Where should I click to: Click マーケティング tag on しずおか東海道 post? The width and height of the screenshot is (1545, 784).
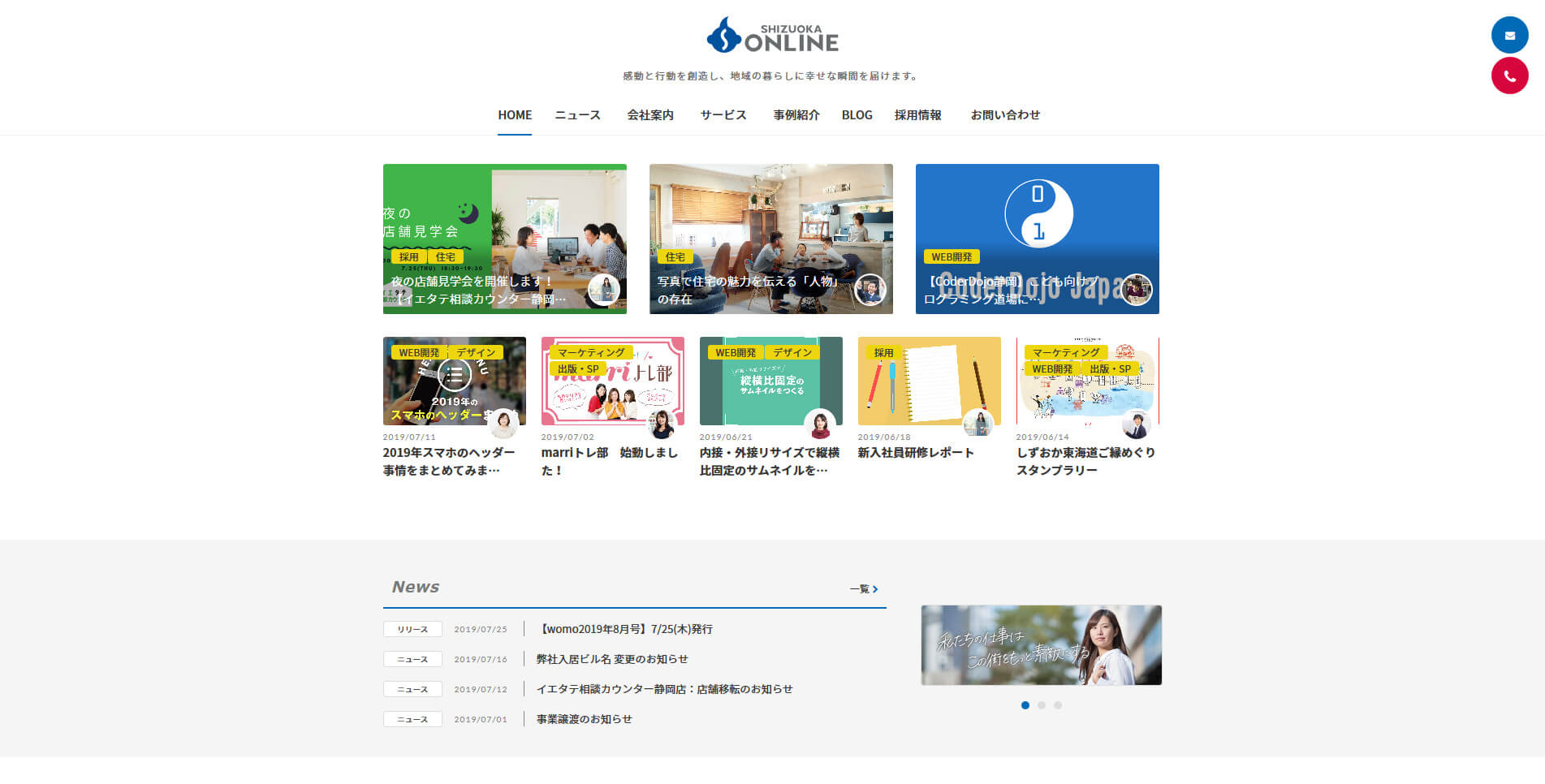point(1066,353)
